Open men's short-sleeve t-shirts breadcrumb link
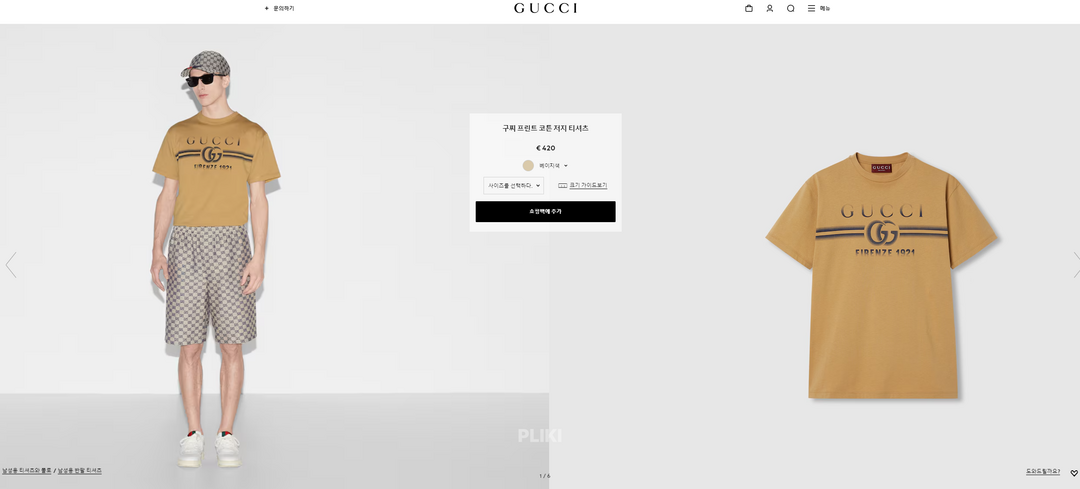The image size is (1080, 489). [80, 471]
